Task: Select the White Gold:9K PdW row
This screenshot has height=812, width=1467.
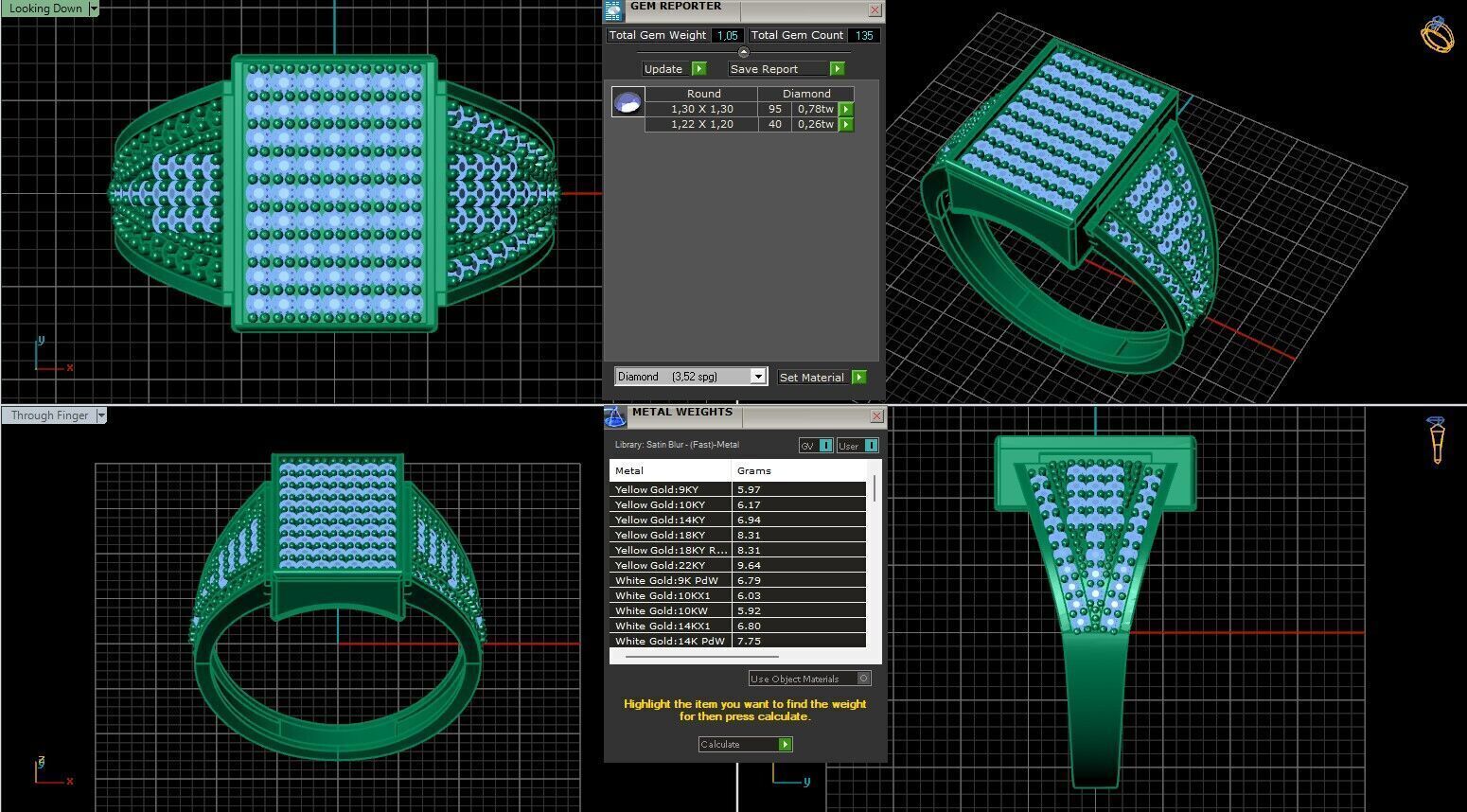Action: click(737, 580)
